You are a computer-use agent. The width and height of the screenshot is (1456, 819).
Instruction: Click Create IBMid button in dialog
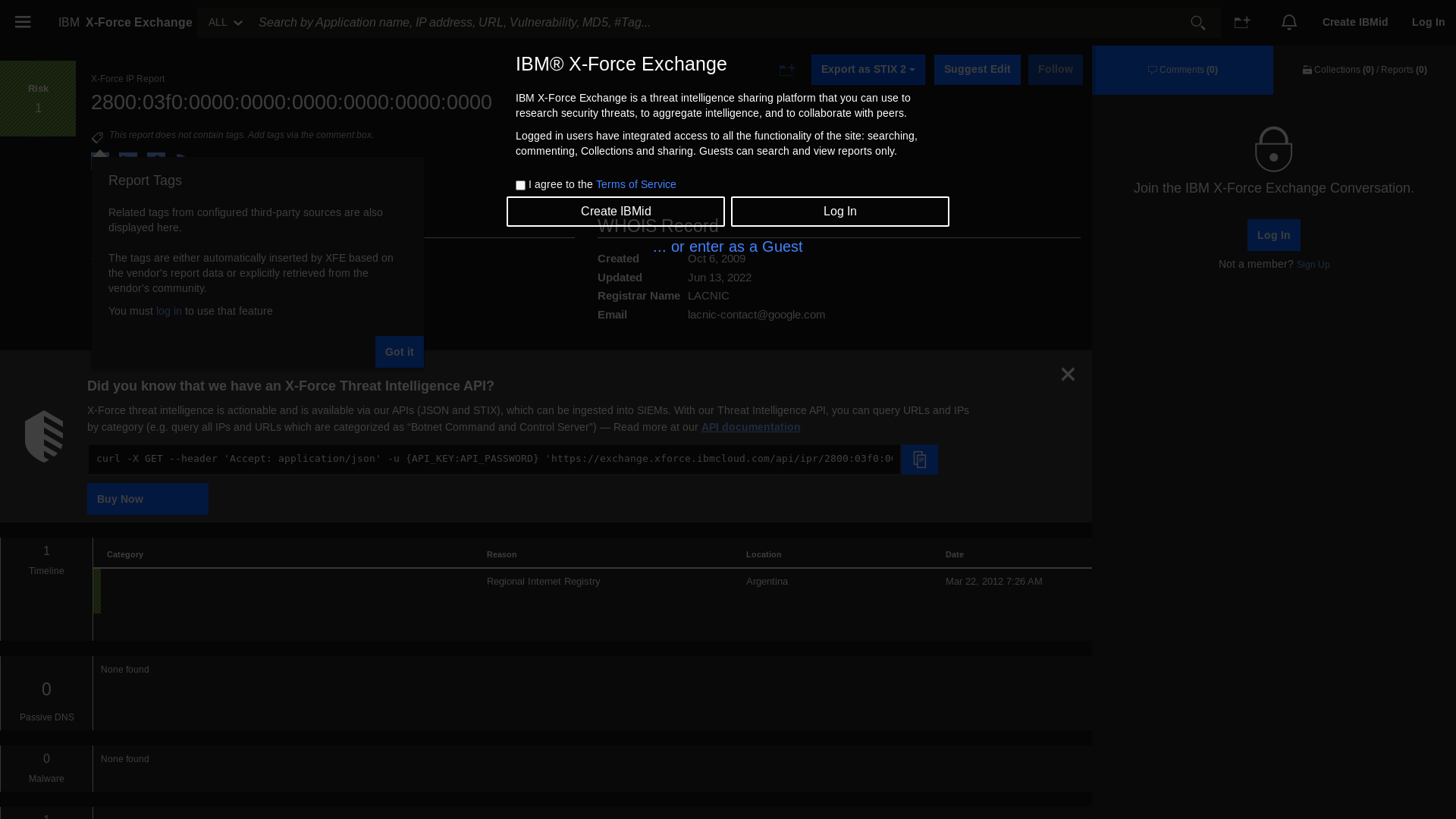[616, 212]
